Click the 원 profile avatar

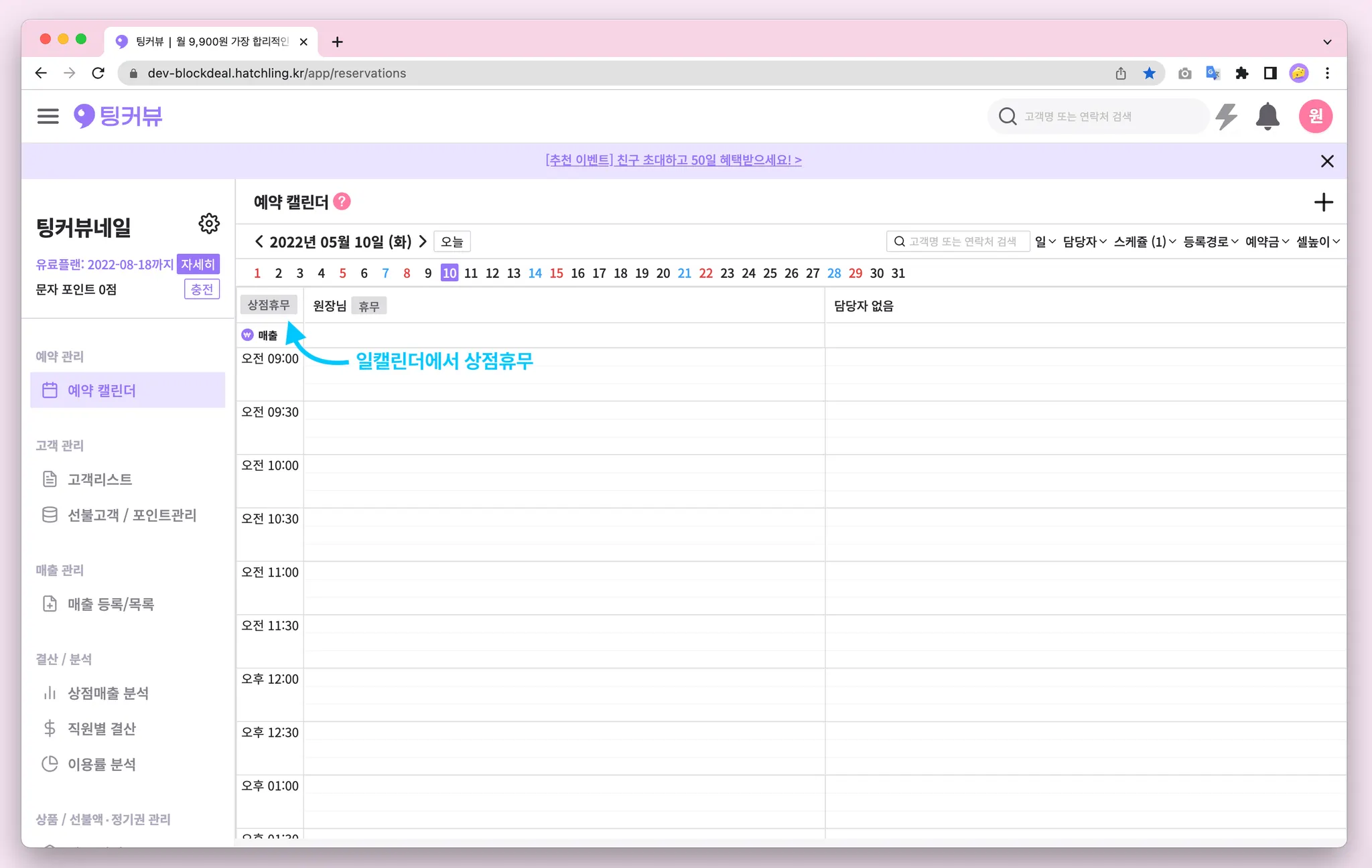1315,117
